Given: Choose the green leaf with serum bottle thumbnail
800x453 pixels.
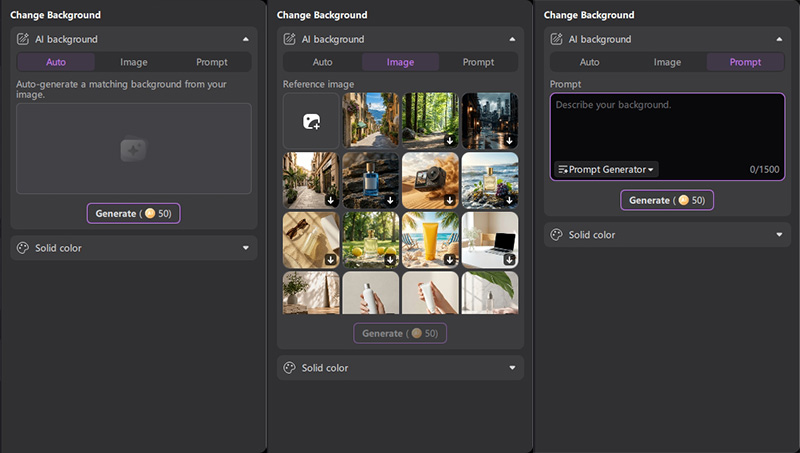Looking at the screenshot, I should (x=490, y=293).
